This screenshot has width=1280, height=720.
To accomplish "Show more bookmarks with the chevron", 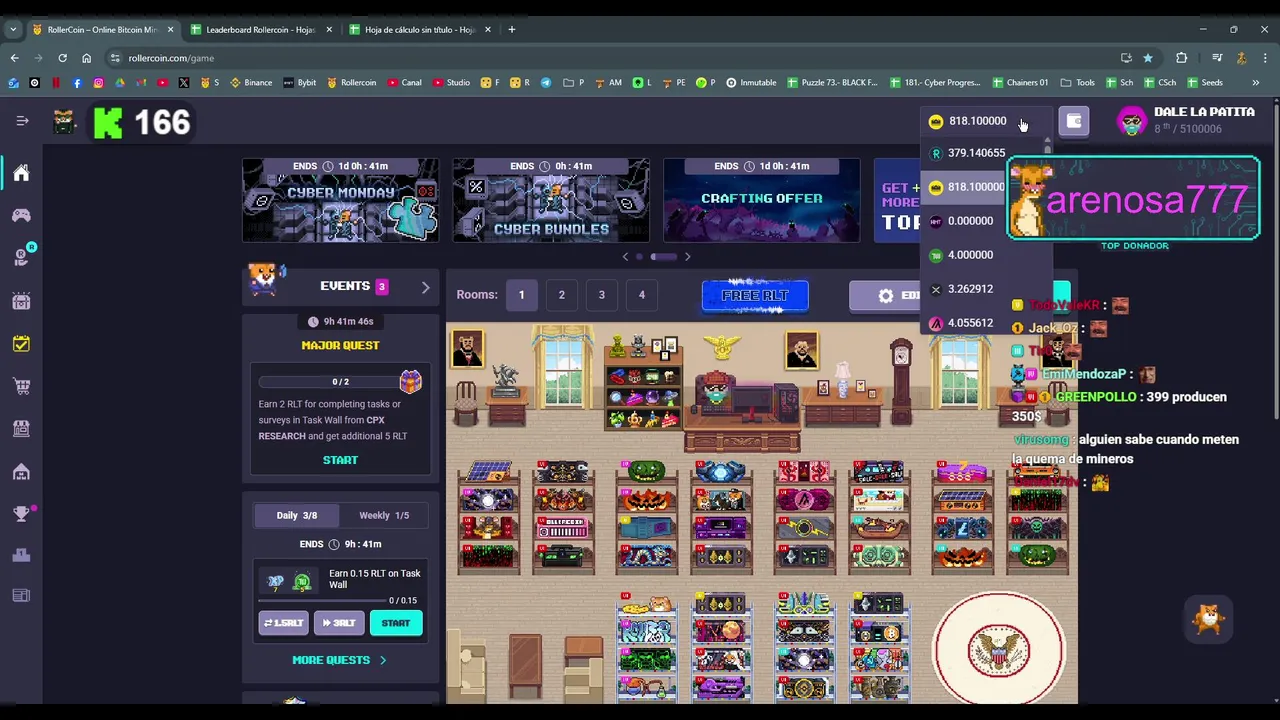I will 1256,82.
